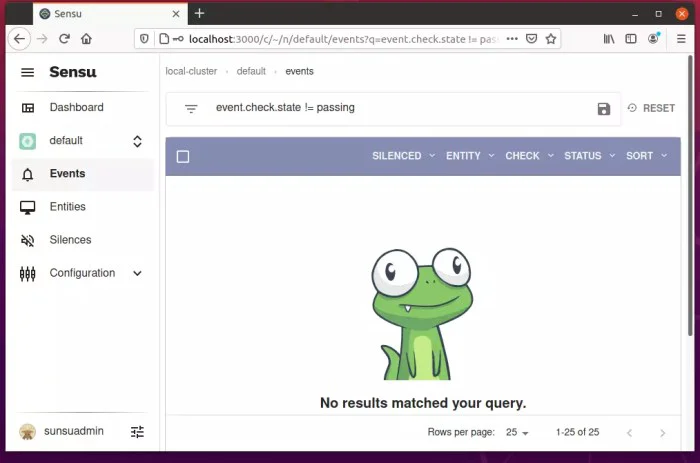Open Entities in the sidebar
700x463 pixels.
[x=67, y=207]
